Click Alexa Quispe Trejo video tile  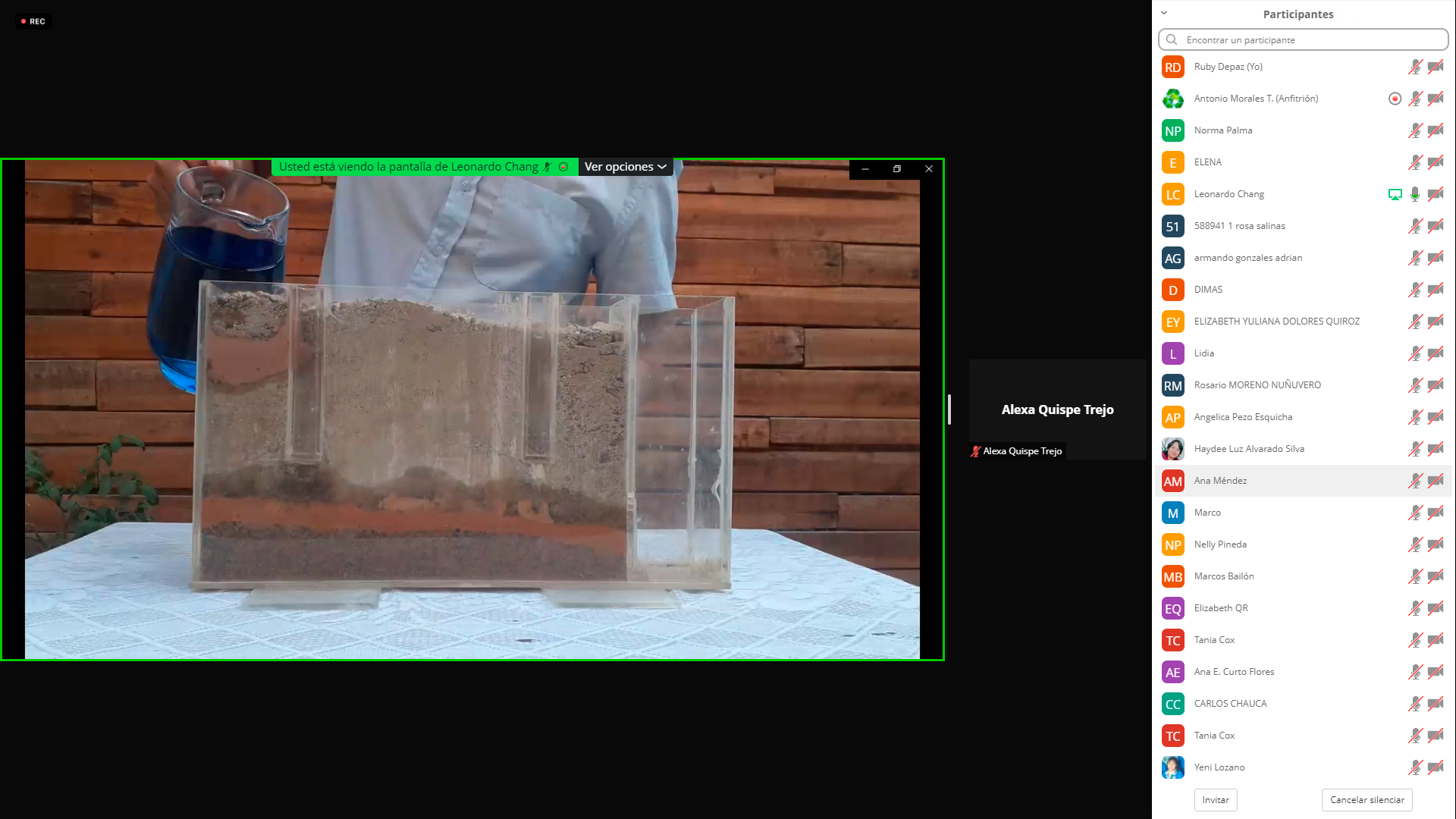coord(1057,409)
